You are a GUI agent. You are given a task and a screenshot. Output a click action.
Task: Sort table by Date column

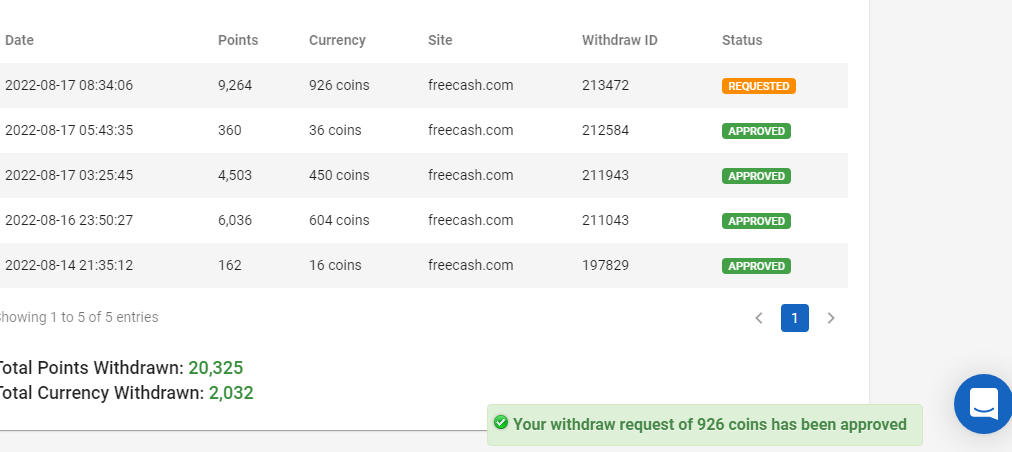click(20, 41)
